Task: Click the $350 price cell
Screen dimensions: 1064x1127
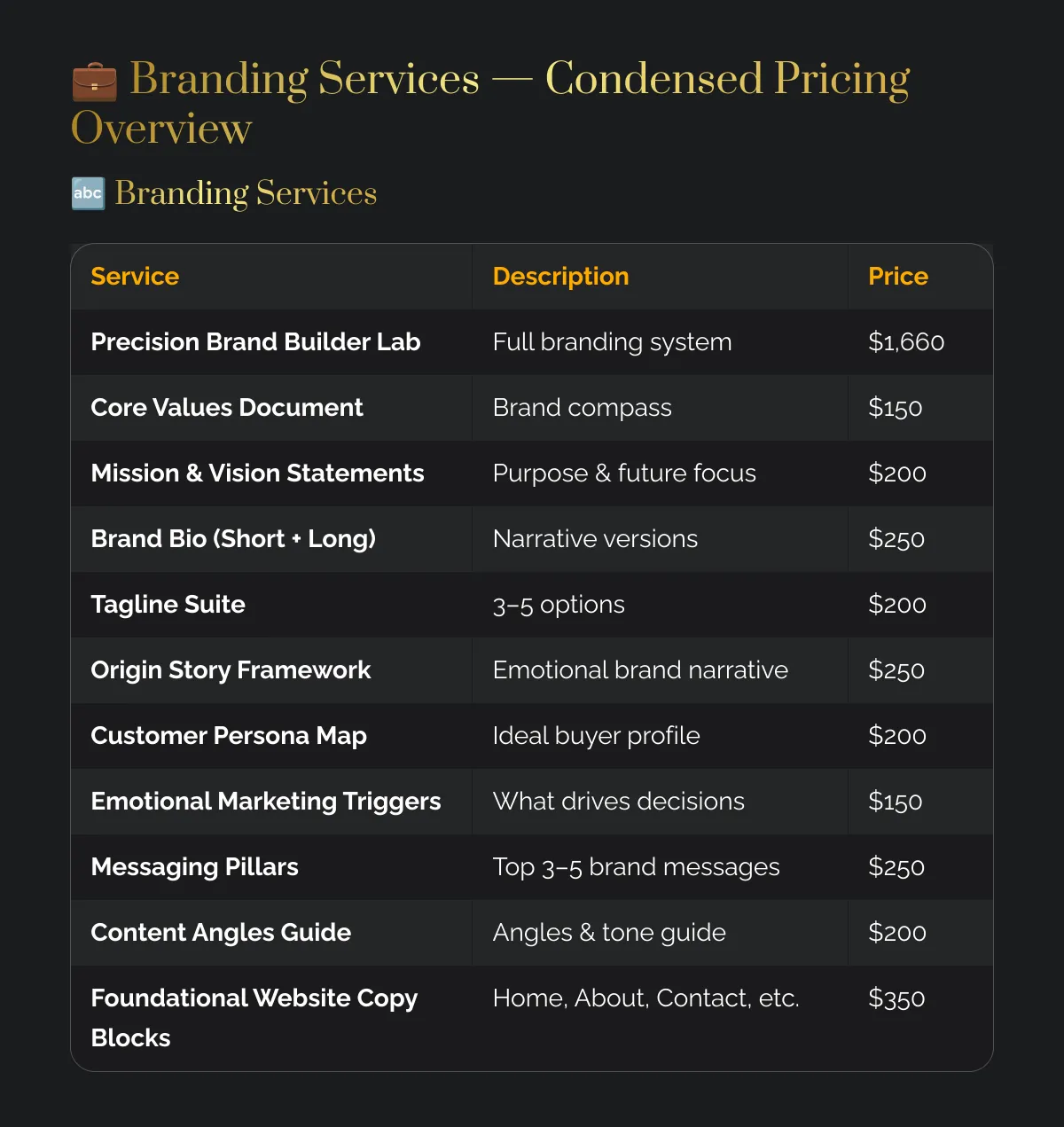Action: (896, 998)
